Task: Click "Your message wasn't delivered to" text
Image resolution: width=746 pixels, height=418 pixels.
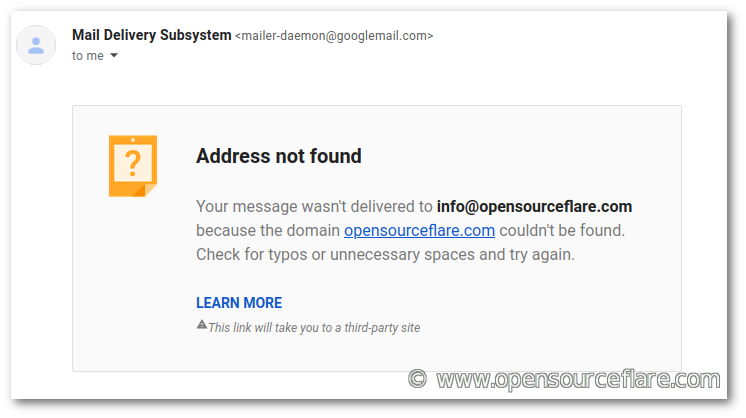Action: pyautogui.click(x=314, y=207)
